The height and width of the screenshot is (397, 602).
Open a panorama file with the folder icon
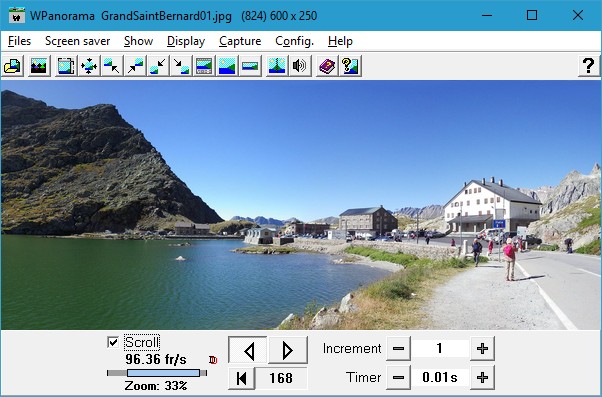pyautogui.click(x=13, y=66)
